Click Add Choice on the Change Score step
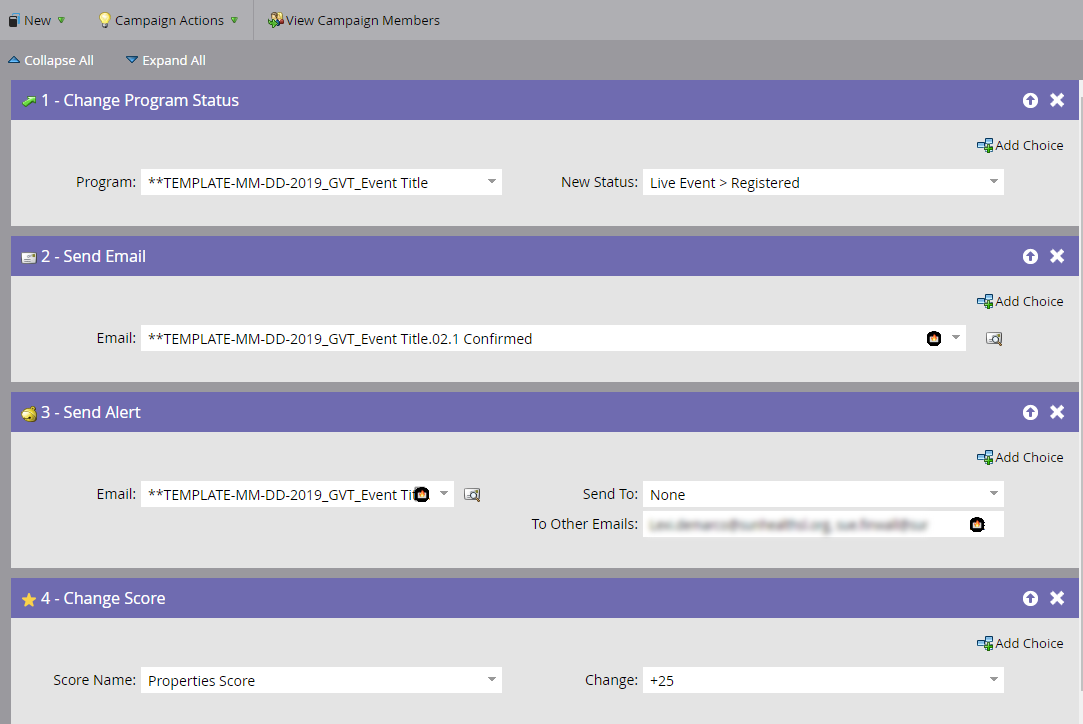 (x=1020, y=643)
